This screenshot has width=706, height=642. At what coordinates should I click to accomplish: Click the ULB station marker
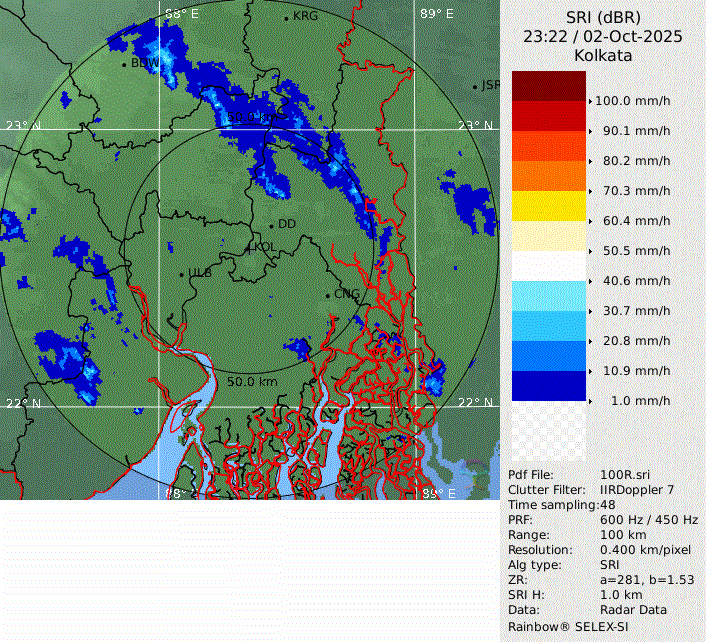(183, 273)
